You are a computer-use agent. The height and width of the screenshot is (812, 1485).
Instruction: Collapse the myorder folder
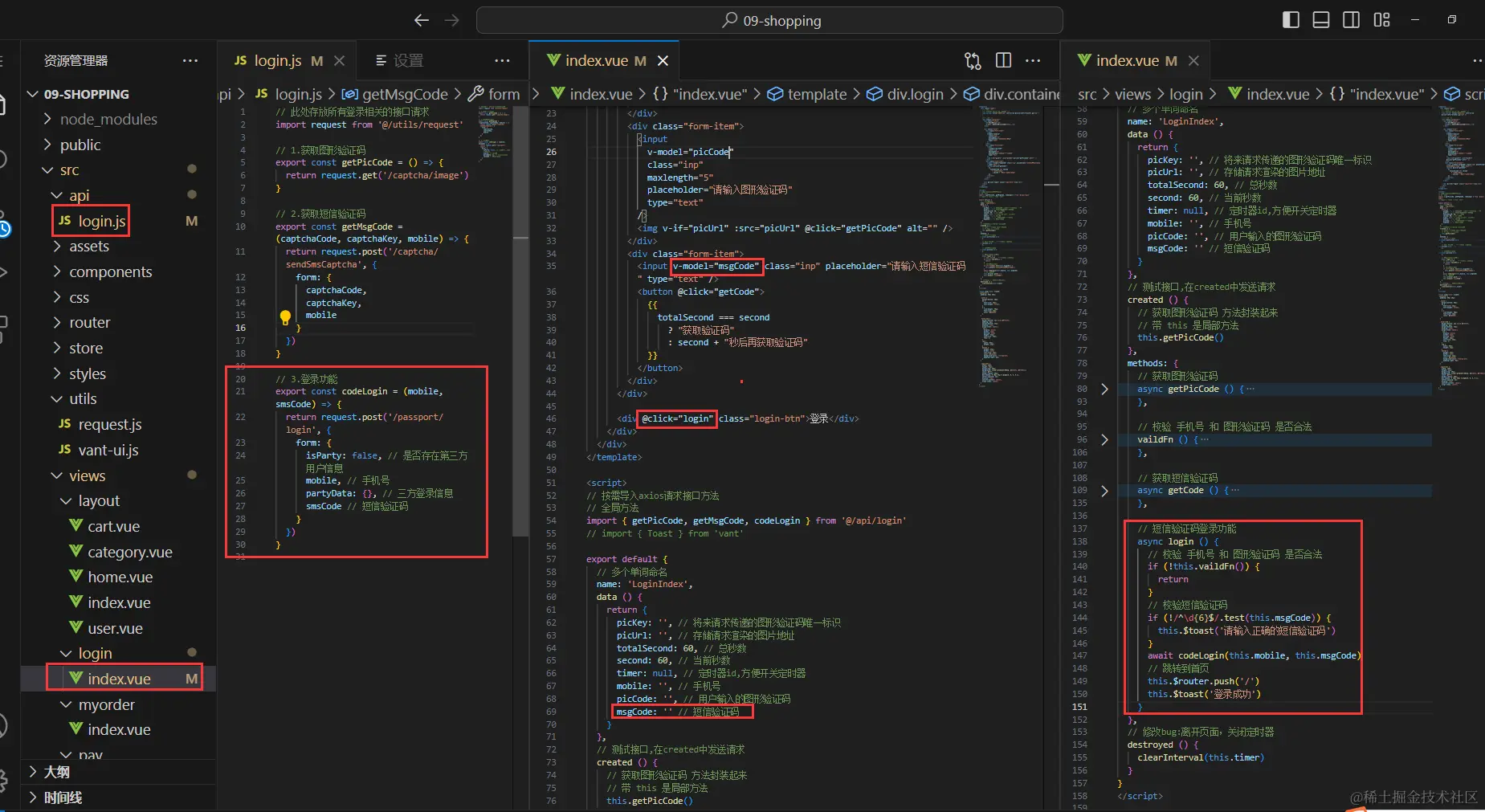106,705
